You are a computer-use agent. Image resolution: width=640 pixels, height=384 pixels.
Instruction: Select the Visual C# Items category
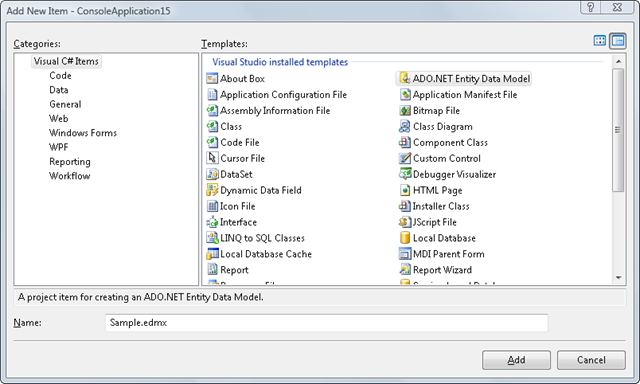pos(66,61)
